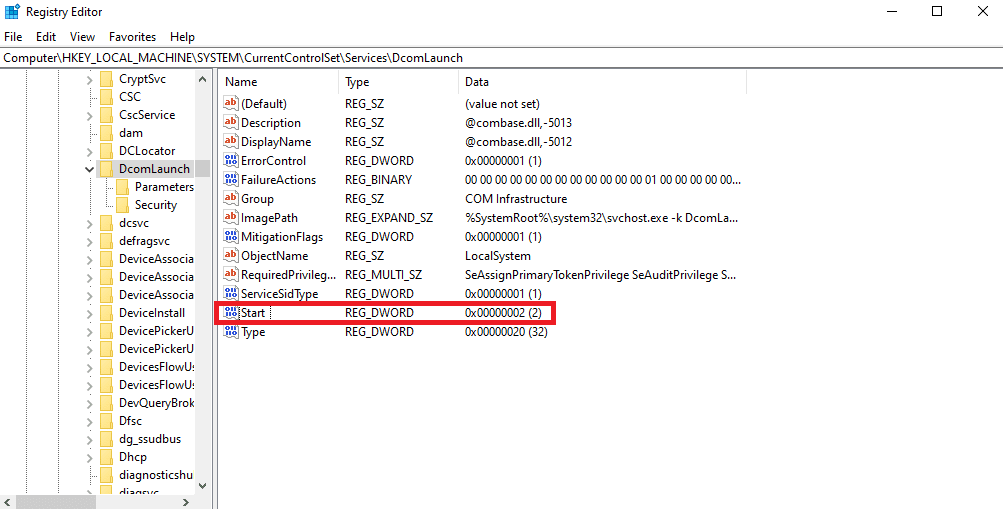
Task: Click the dam folder icon
Action: [107, 133]
